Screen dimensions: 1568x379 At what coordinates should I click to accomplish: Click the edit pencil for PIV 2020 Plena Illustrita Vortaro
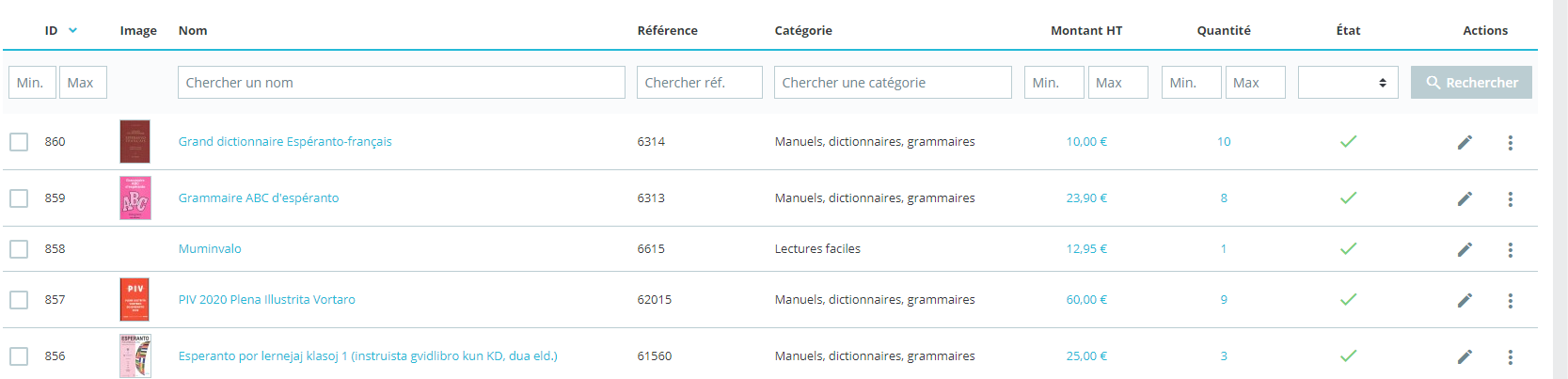click(1465, 300)
